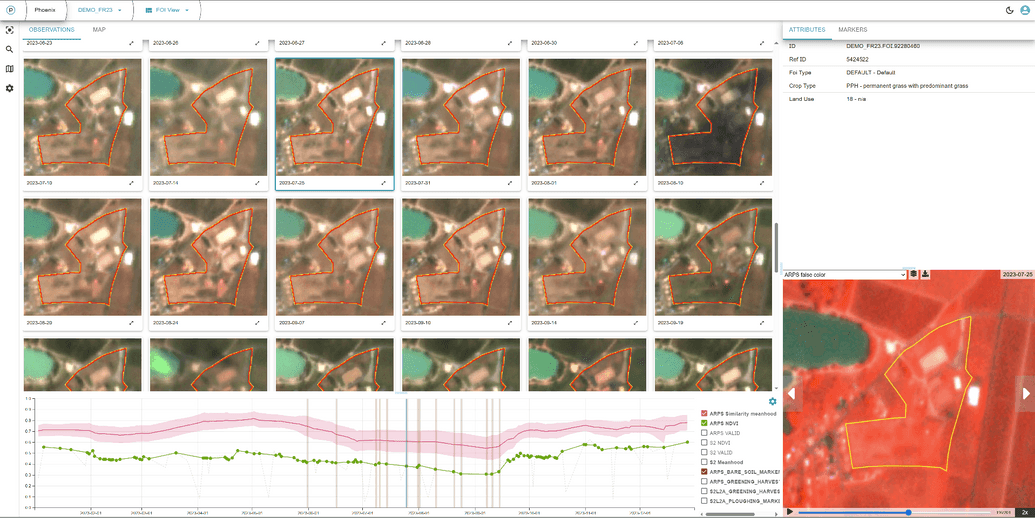Uncheck ARPS NDVI series checkbox
Image resolution: width=1035 pixels, height=518 pixels.
click(705, 423)
